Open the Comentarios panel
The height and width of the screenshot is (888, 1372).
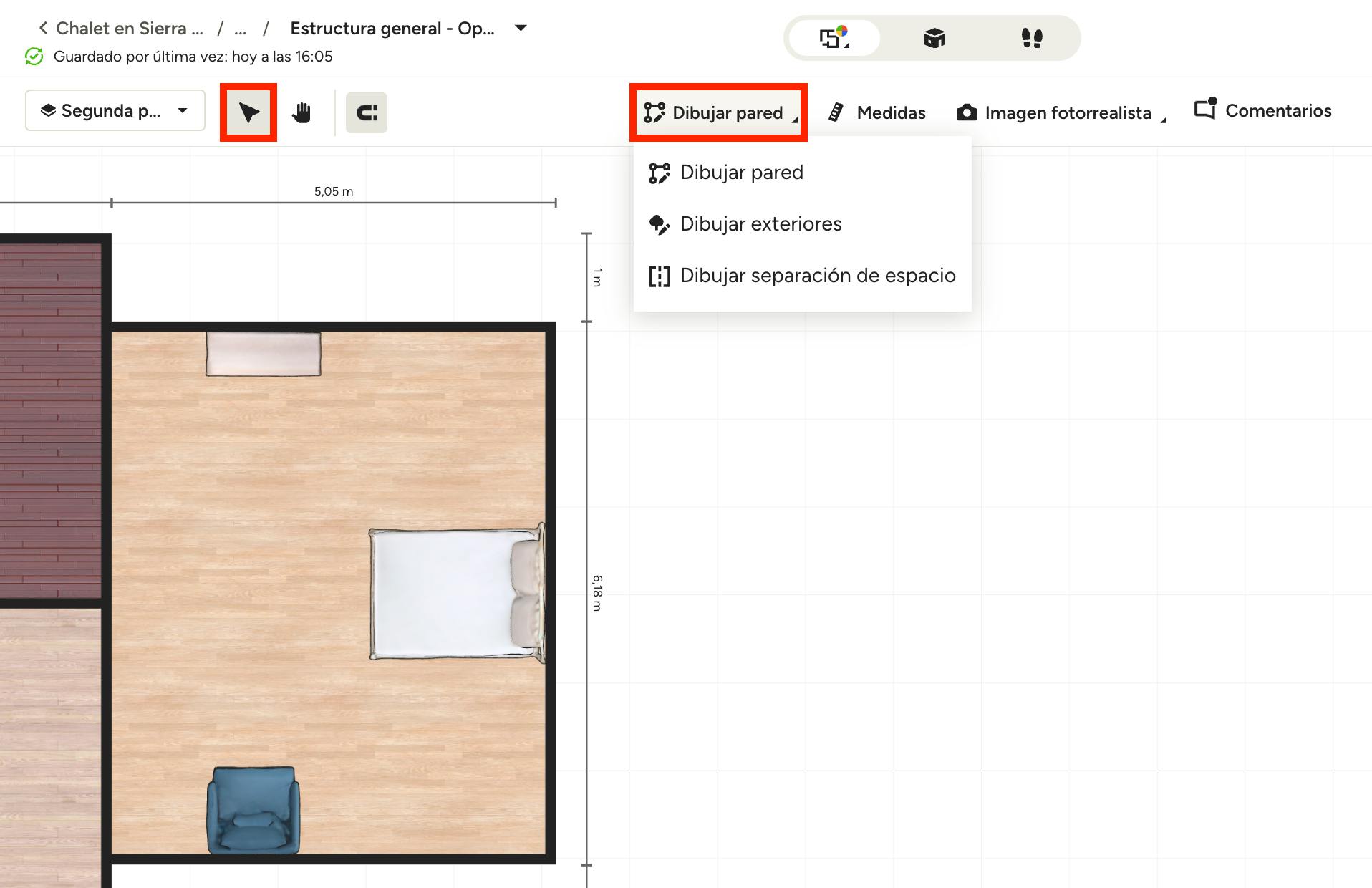1263,111
